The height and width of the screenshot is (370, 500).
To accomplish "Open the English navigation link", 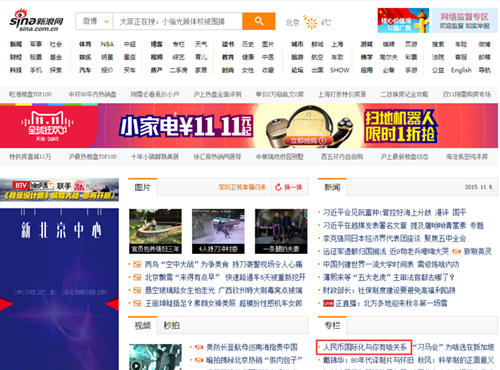I will (x=461, y=70).
